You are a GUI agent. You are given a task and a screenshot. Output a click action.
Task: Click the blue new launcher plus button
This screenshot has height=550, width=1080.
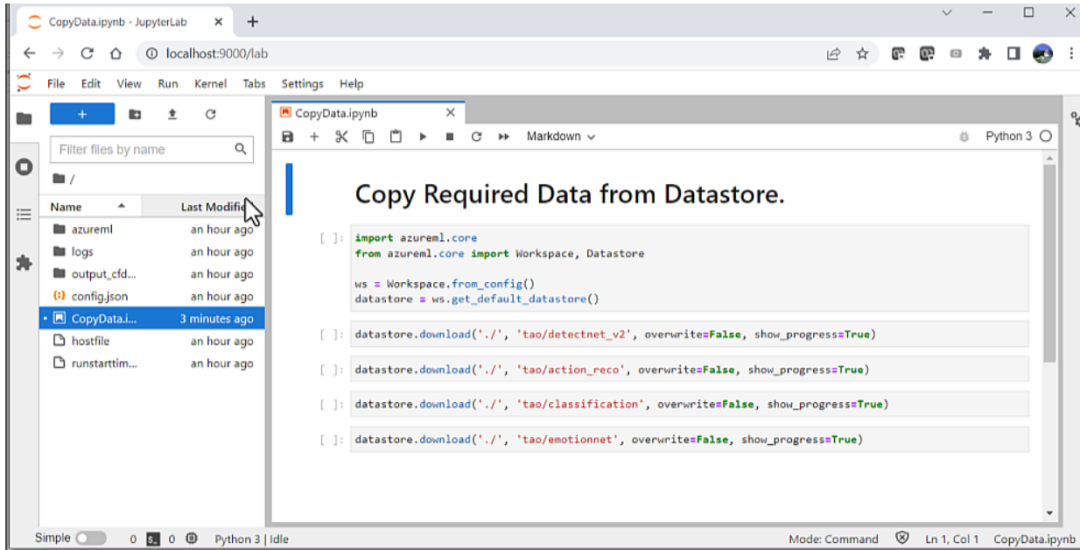(x=82, y=115)
